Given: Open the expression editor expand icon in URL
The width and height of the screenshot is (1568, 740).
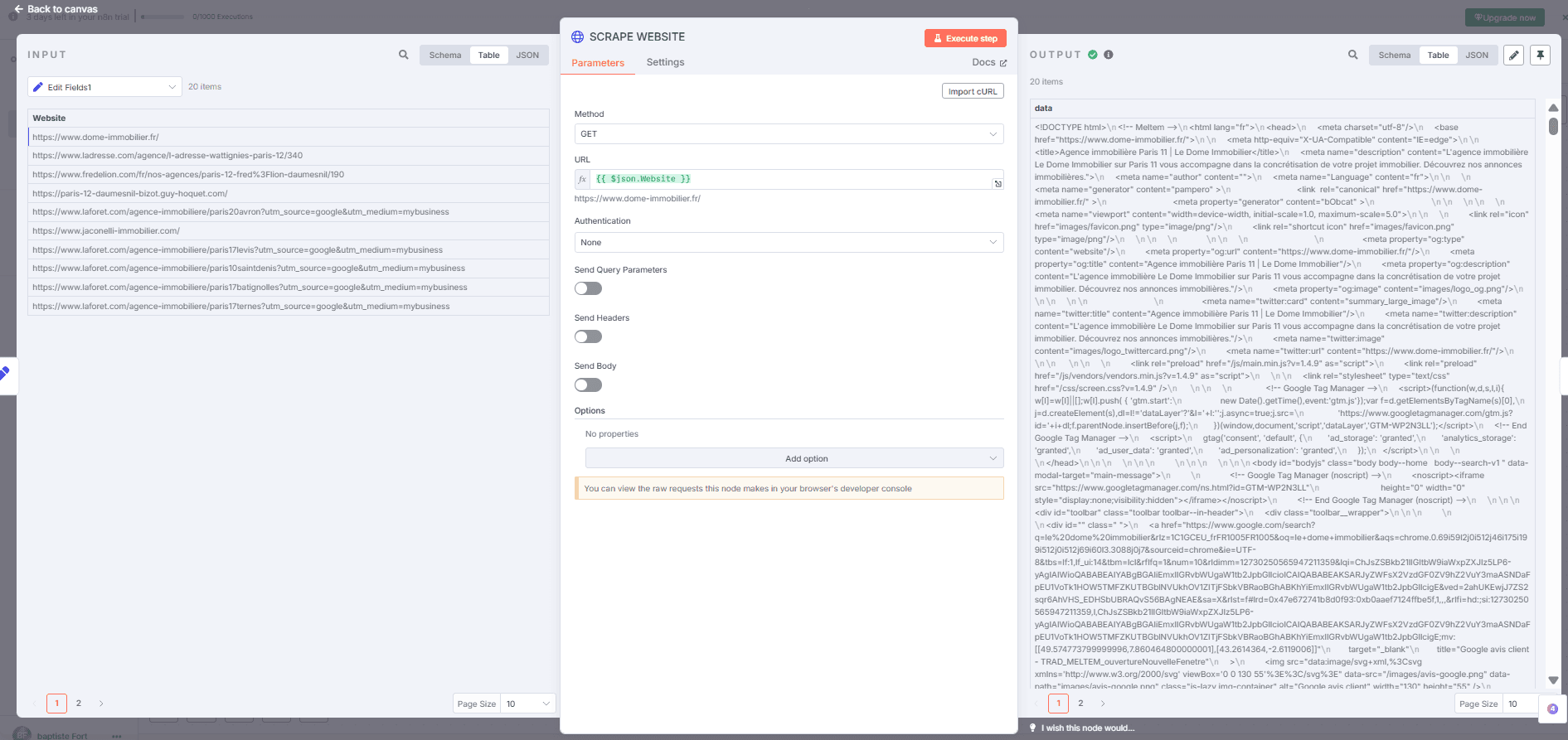Looking at the screenshot, I should [x=998, y=184].
